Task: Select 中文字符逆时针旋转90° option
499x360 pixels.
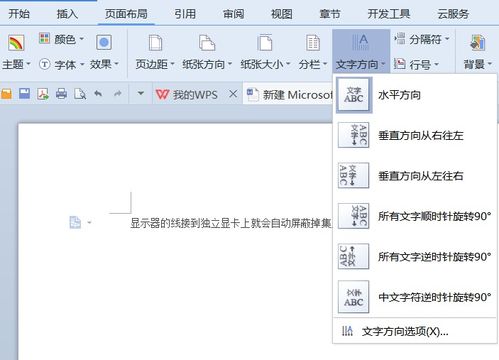Action: tap(415, 297)
